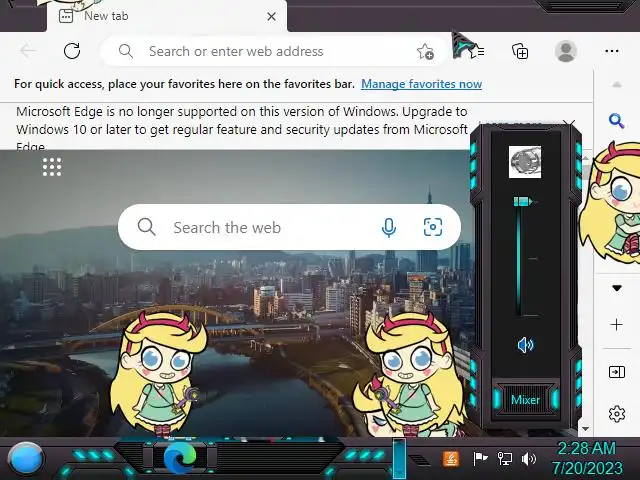Screen dimensions: 640x480
Task: Open visual search camera icon
Action: tap(433, 227)
